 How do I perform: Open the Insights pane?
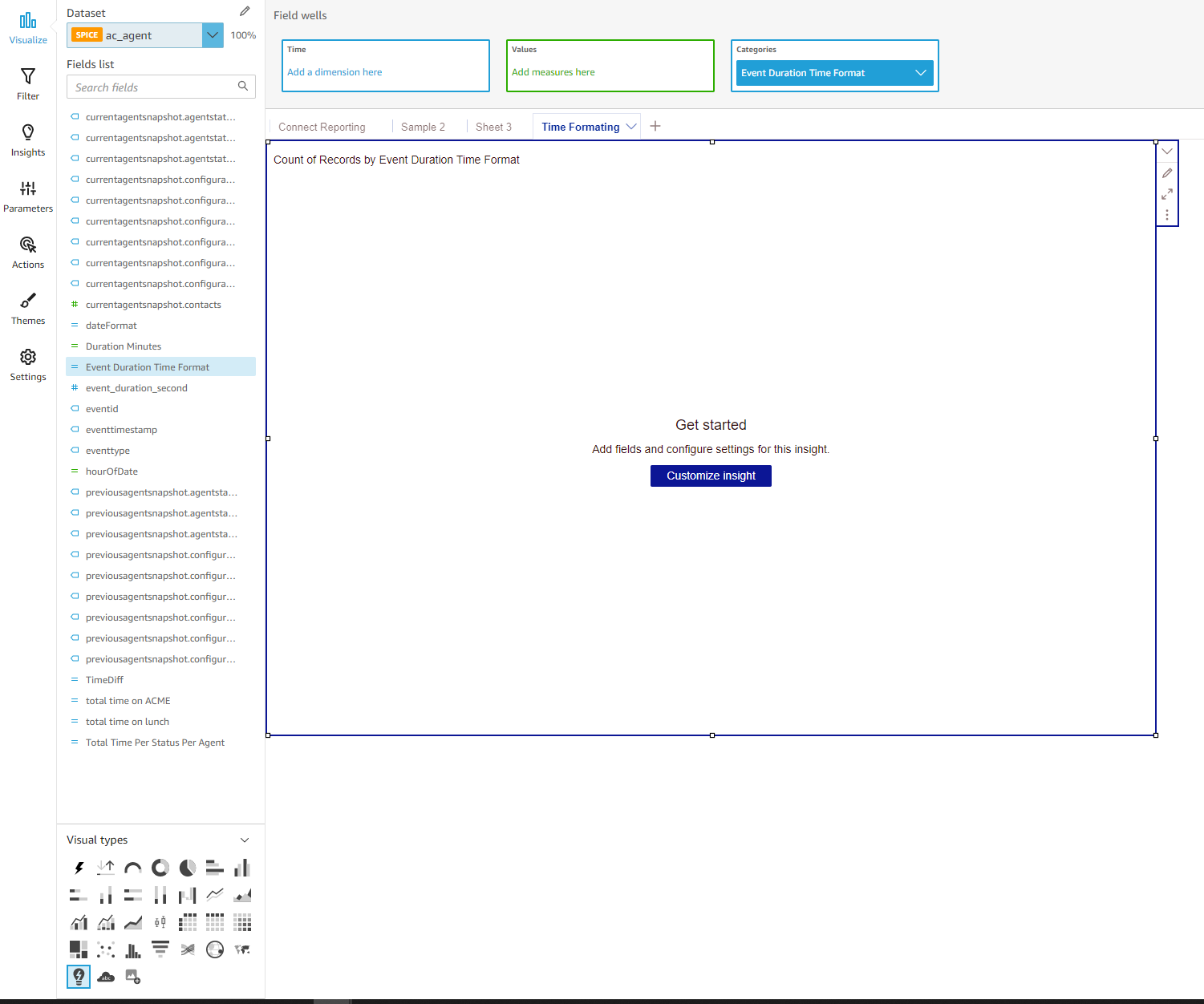(28, 140)
